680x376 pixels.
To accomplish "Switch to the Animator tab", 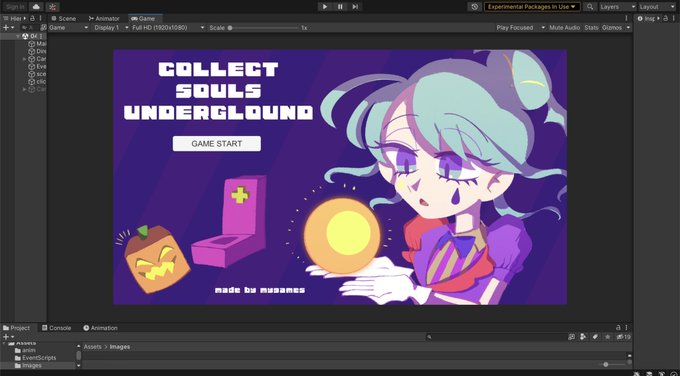I will 104,19.
